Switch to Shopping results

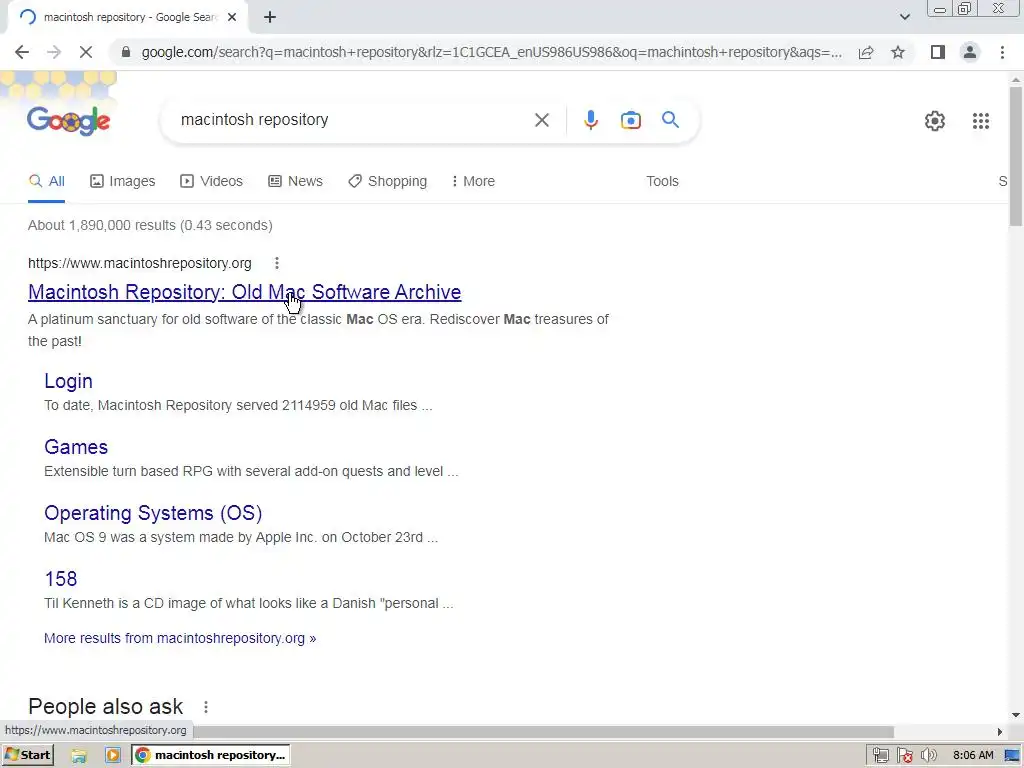click(387, 182)
